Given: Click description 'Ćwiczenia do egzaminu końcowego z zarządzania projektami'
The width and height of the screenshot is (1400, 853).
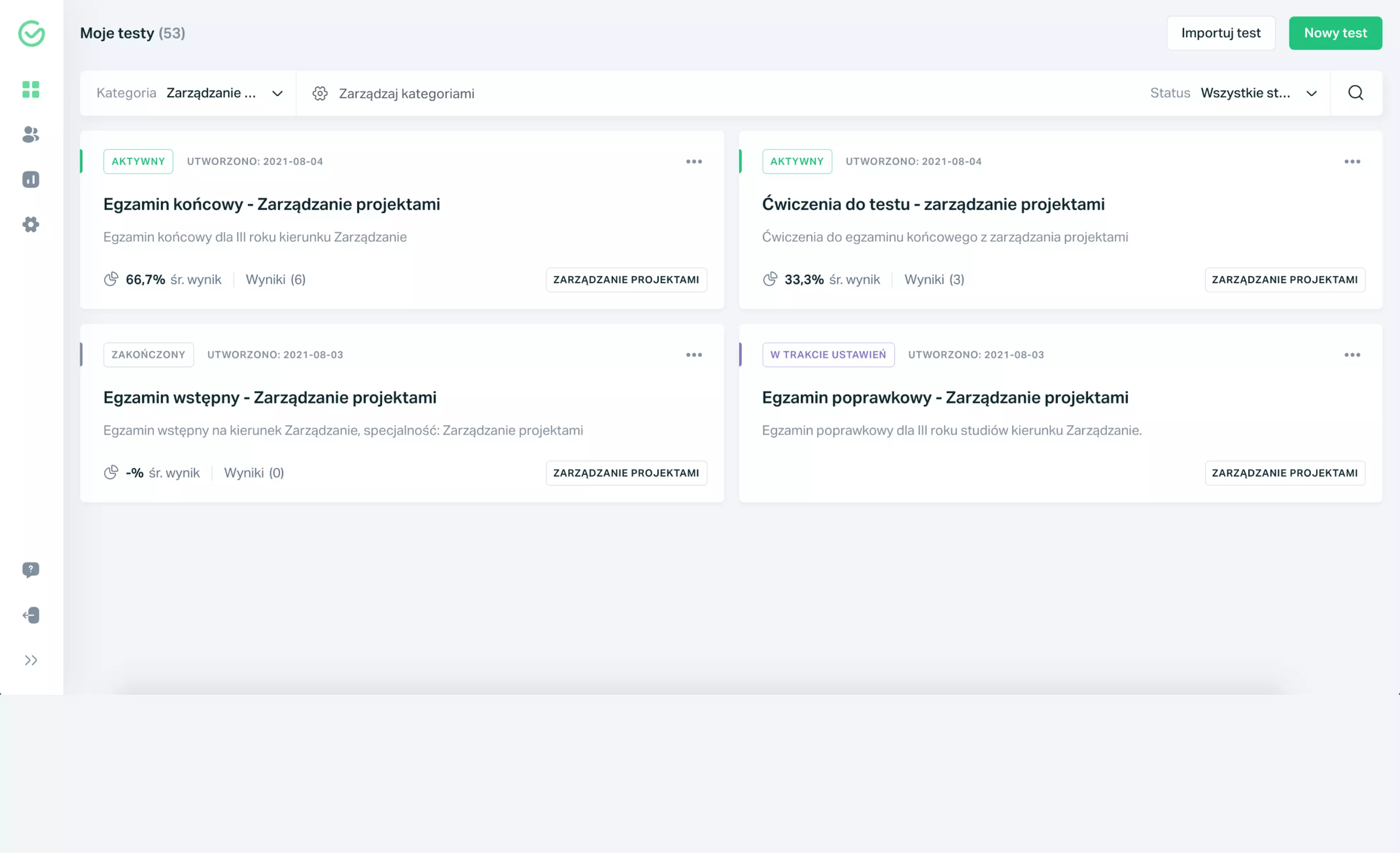Looking at the screenshot, I should (x=945, y=237).
